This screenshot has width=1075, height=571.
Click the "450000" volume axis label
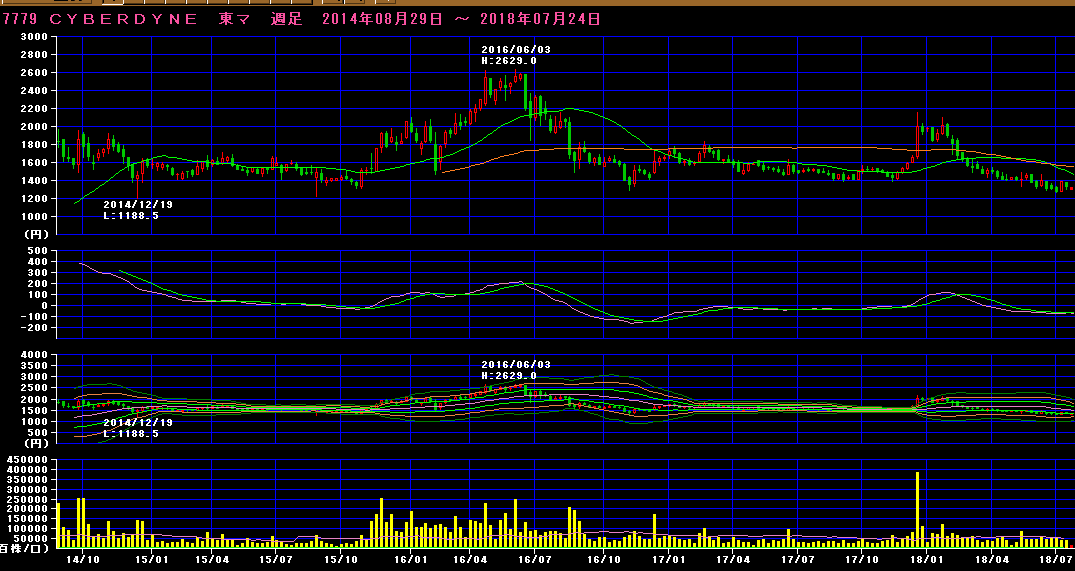pyautogui.click(x=27, y=459)
